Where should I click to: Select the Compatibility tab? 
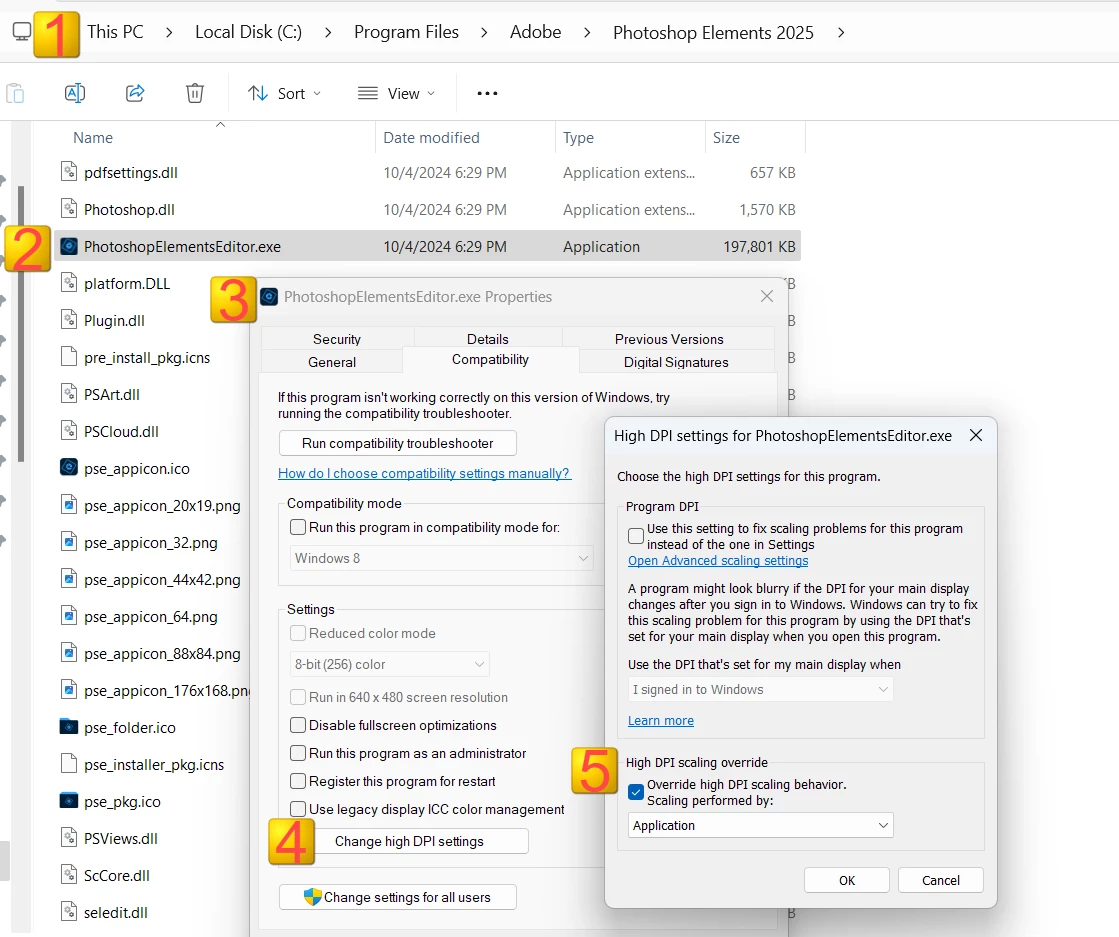(x=490, y=360)
